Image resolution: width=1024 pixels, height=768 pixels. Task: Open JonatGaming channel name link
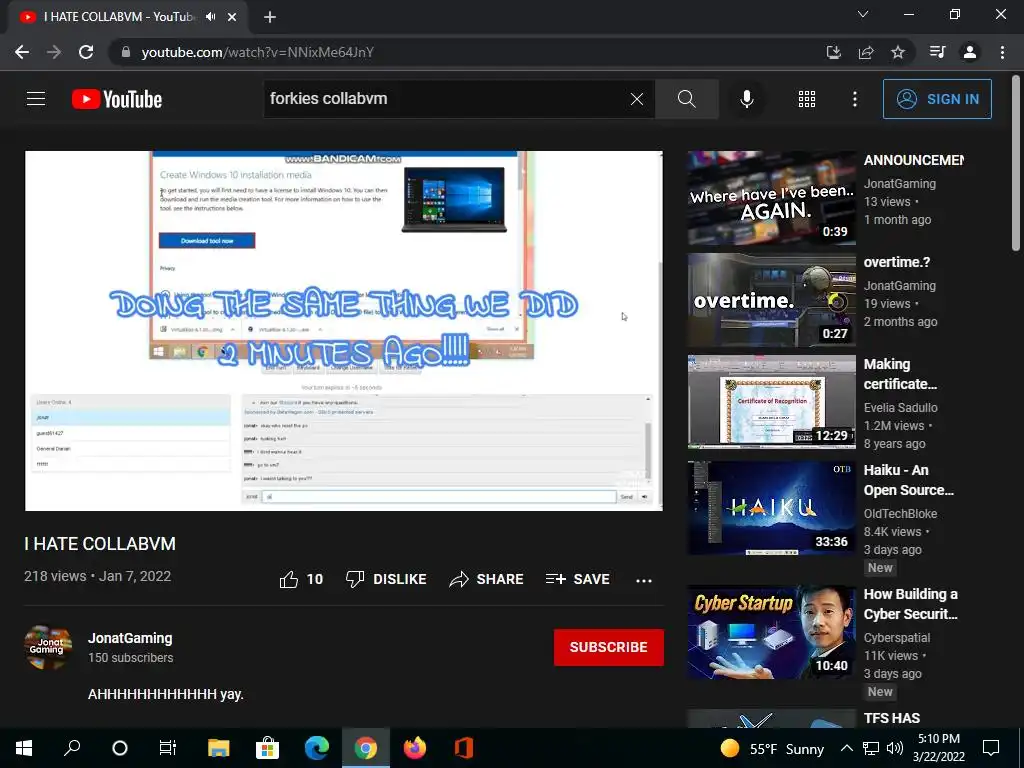[x=130, y=638]
